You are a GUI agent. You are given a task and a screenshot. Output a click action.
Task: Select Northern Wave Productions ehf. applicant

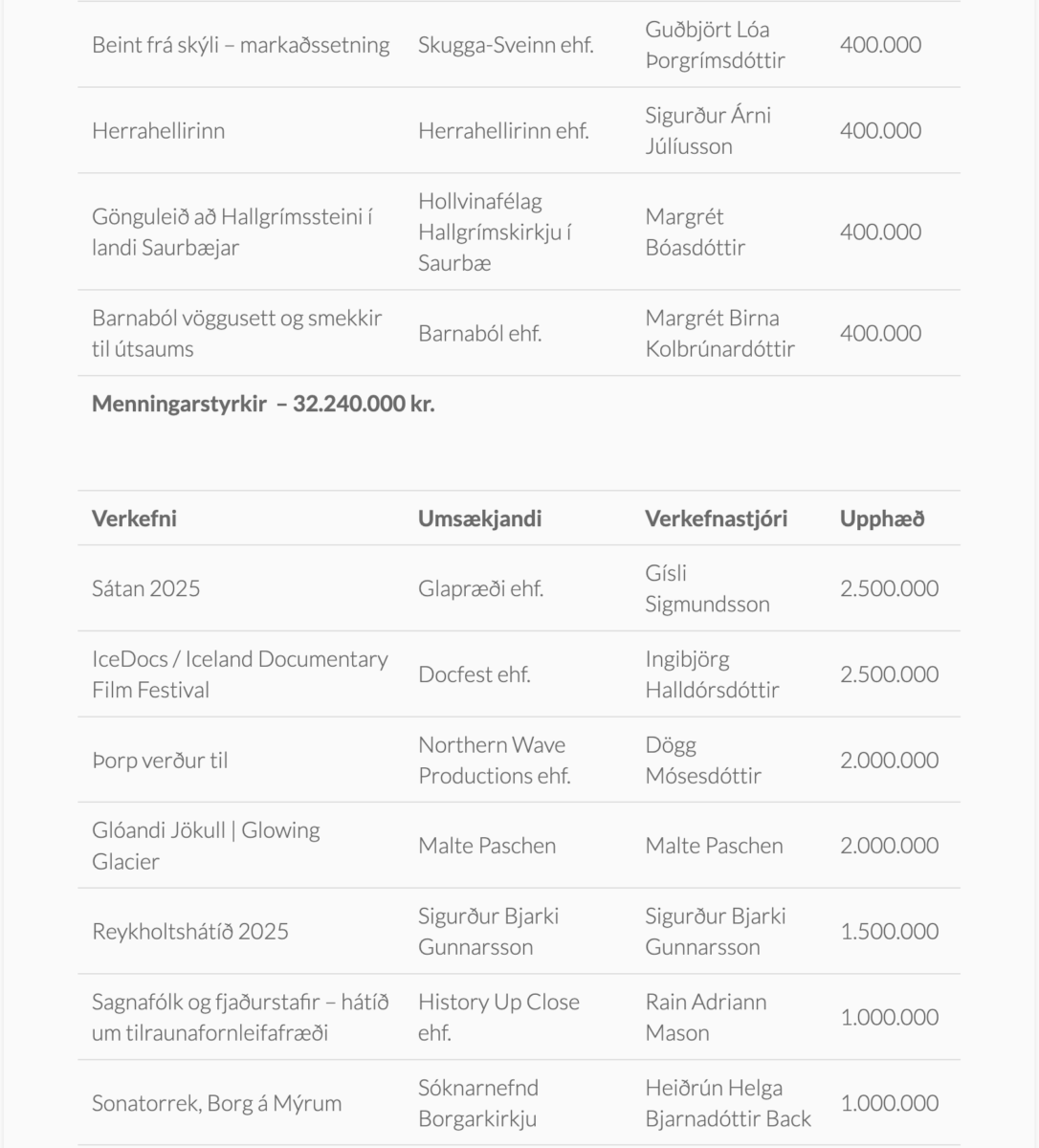tap(494, 761)
